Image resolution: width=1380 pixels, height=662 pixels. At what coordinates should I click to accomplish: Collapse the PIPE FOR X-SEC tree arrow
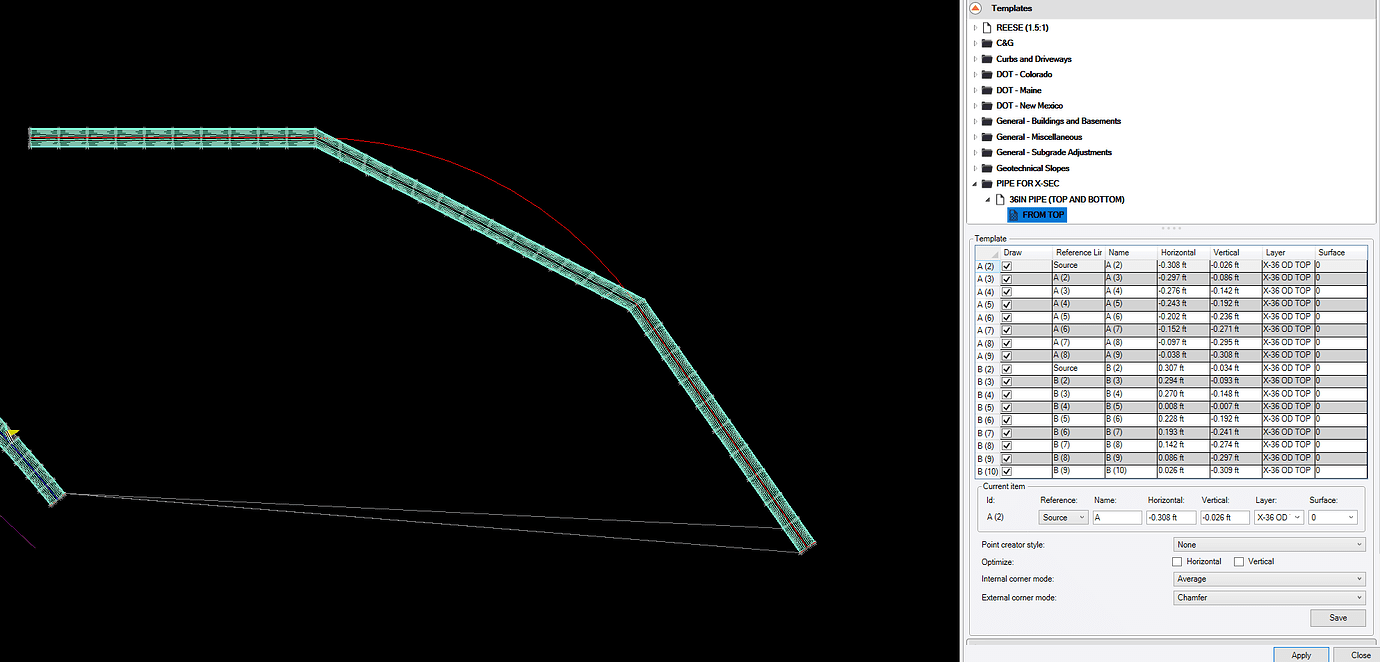(975, 183)
